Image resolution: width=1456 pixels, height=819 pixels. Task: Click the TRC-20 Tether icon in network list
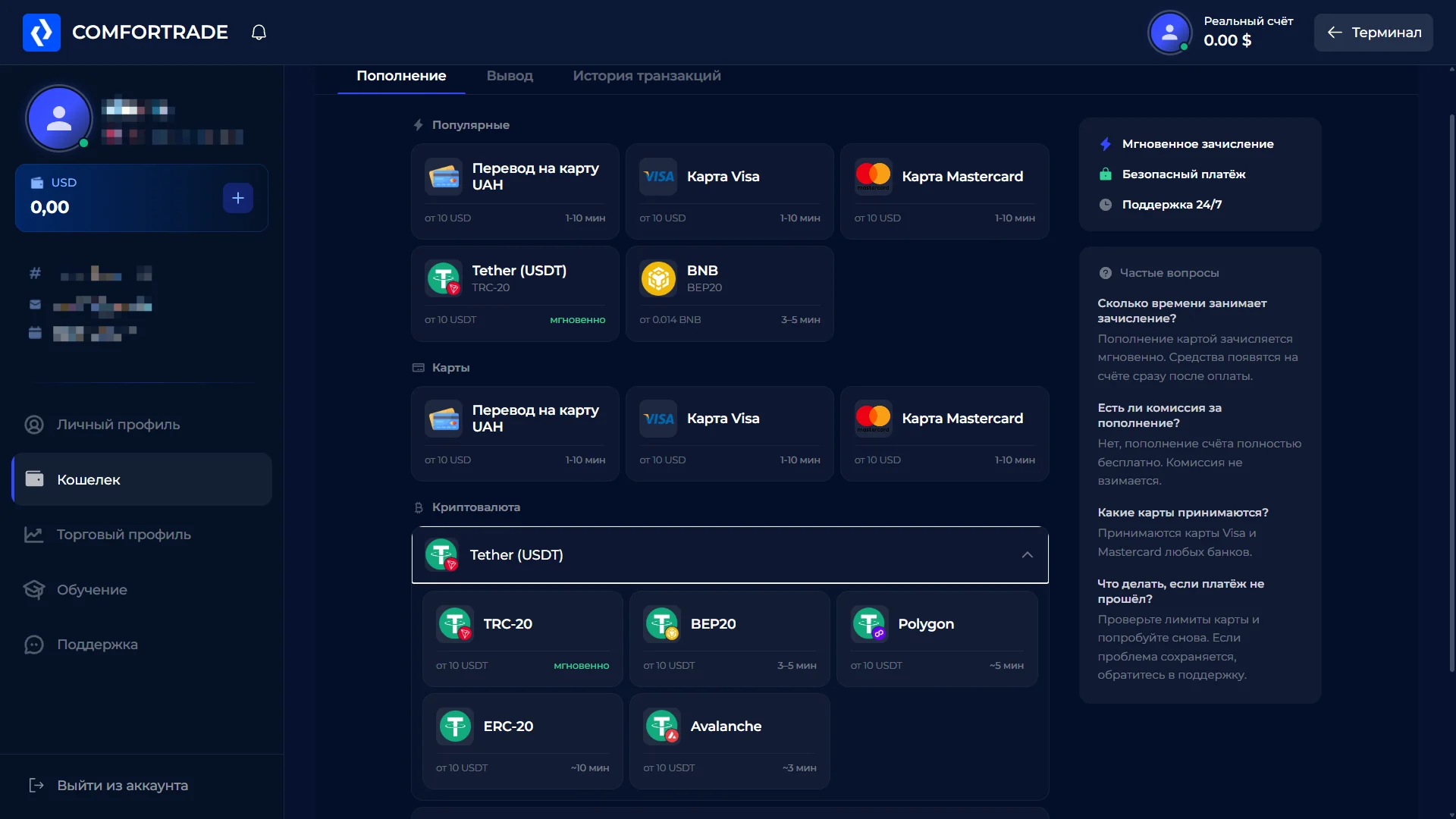455,624
